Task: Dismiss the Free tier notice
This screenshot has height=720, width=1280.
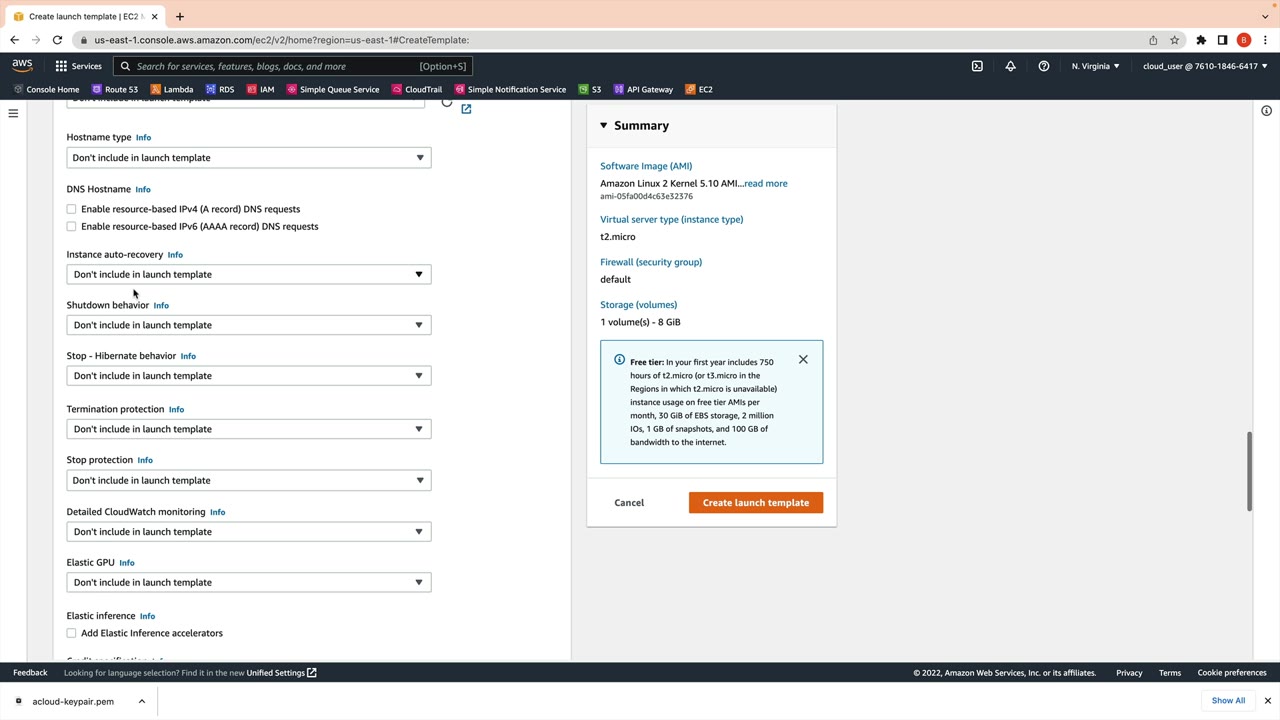Action: [803, 359]
